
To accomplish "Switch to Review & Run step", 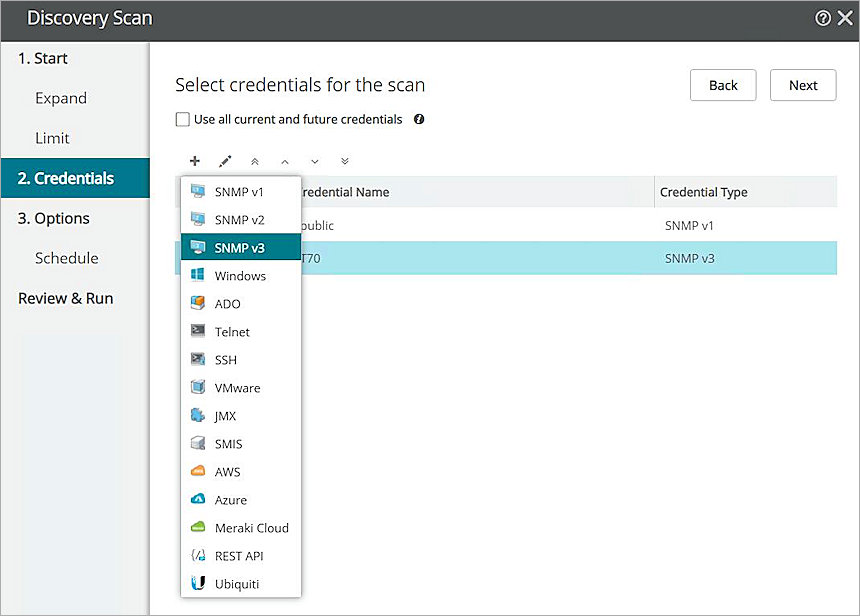I will (66, 298).
